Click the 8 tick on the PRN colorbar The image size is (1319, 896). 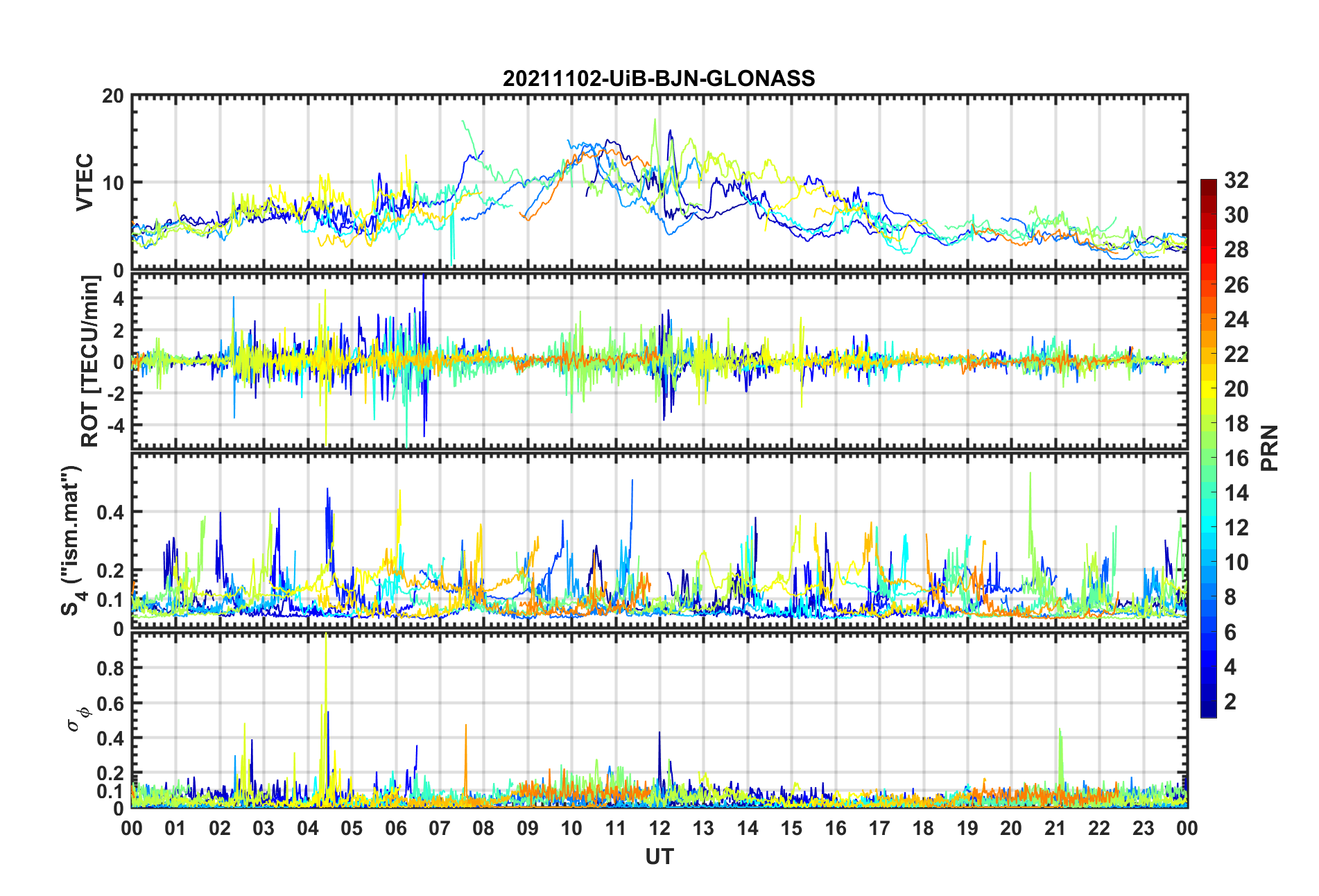pos(1230,597)
